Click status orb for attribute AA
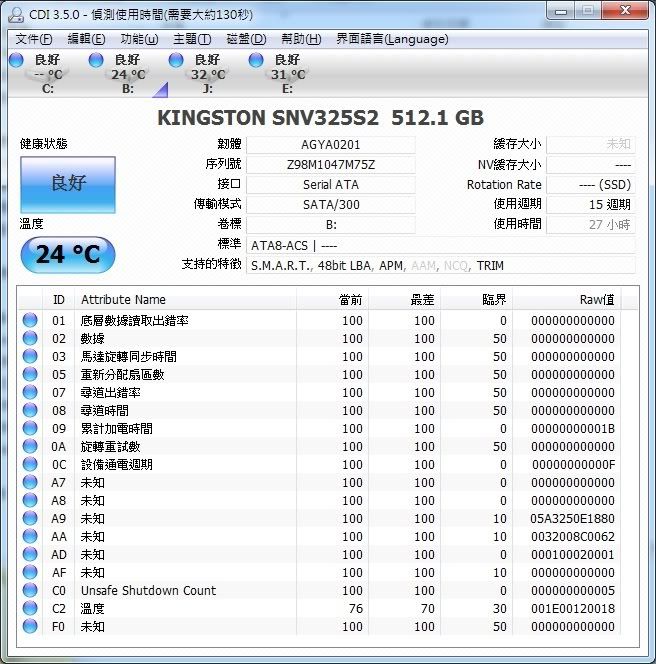 click(x=30, y=536)
